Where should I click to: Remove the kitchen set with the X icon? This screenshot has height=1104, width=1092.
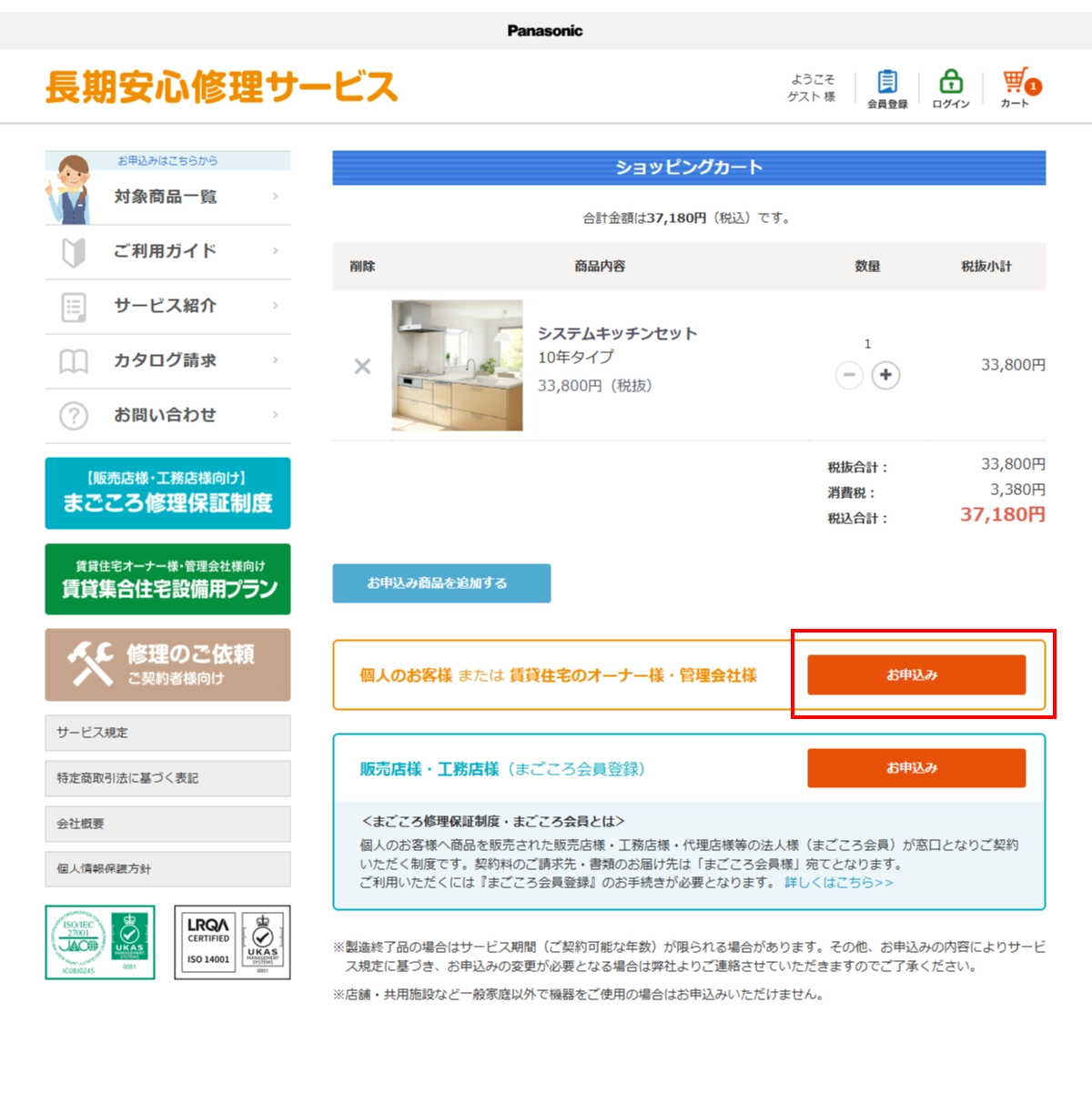pyautogui.click(x=362, y=366)
